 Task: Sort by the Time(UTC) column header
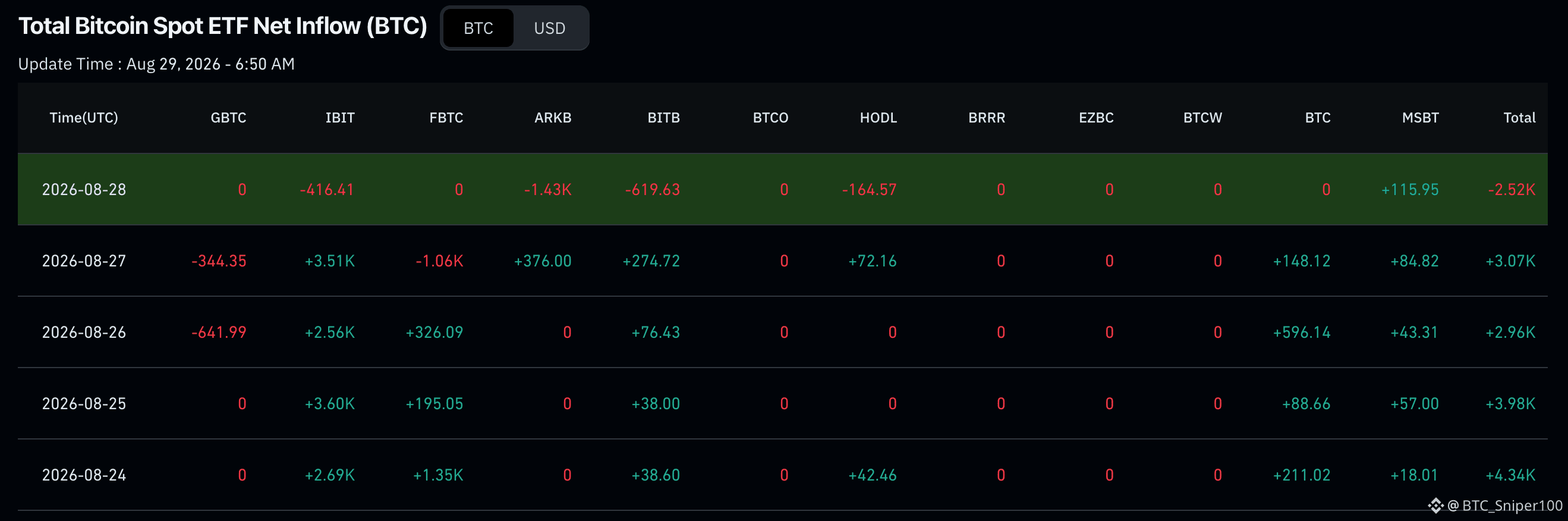84,118
